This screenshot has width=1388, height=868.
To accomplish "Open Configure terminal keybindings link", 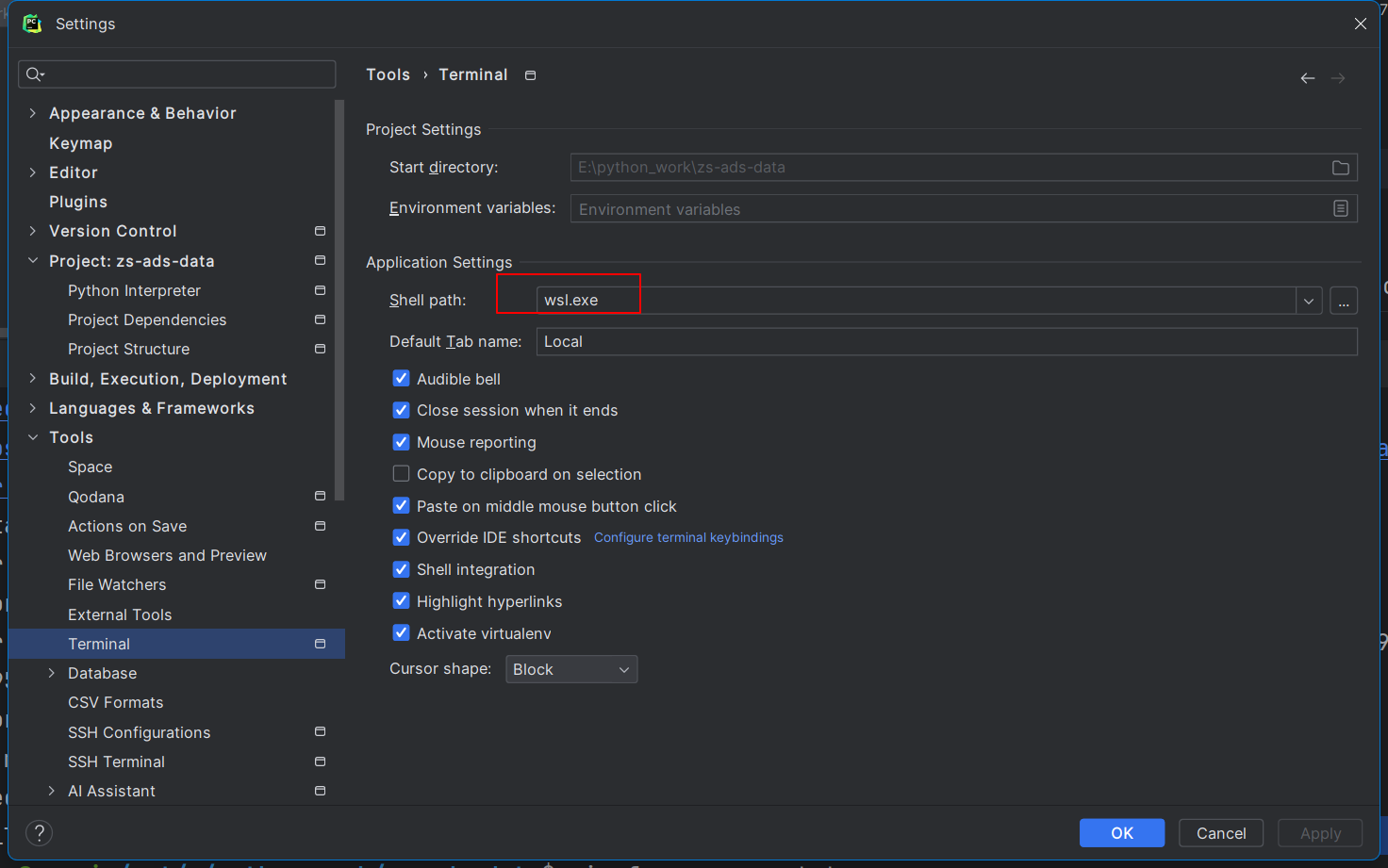I will 688,537.
